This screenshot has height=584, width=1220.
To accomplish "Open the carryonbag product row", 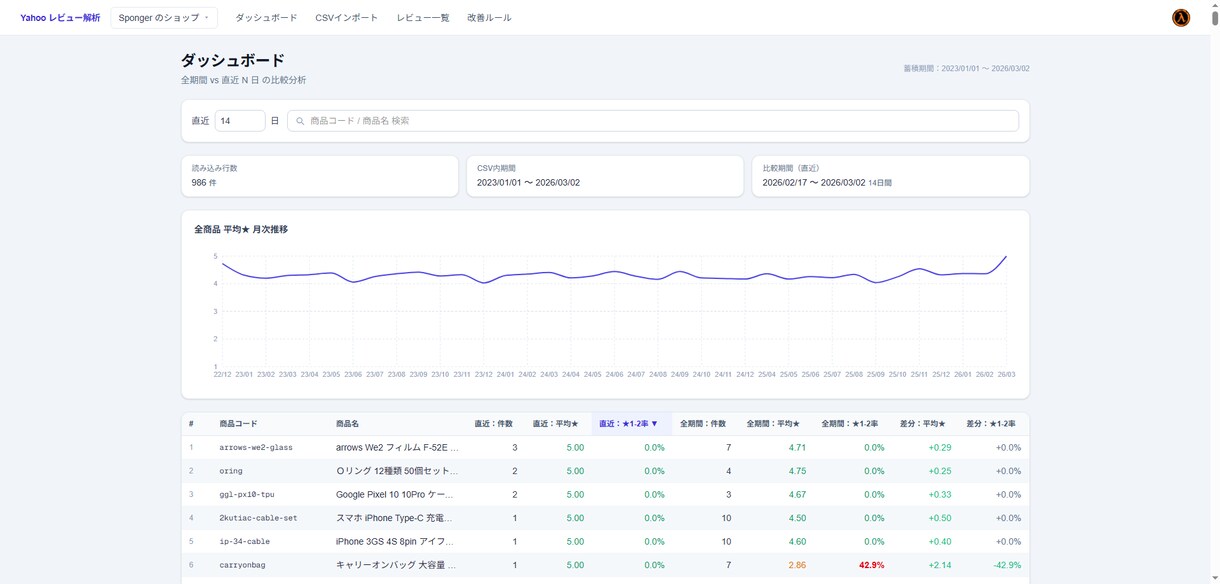I will tap(605, 565).
